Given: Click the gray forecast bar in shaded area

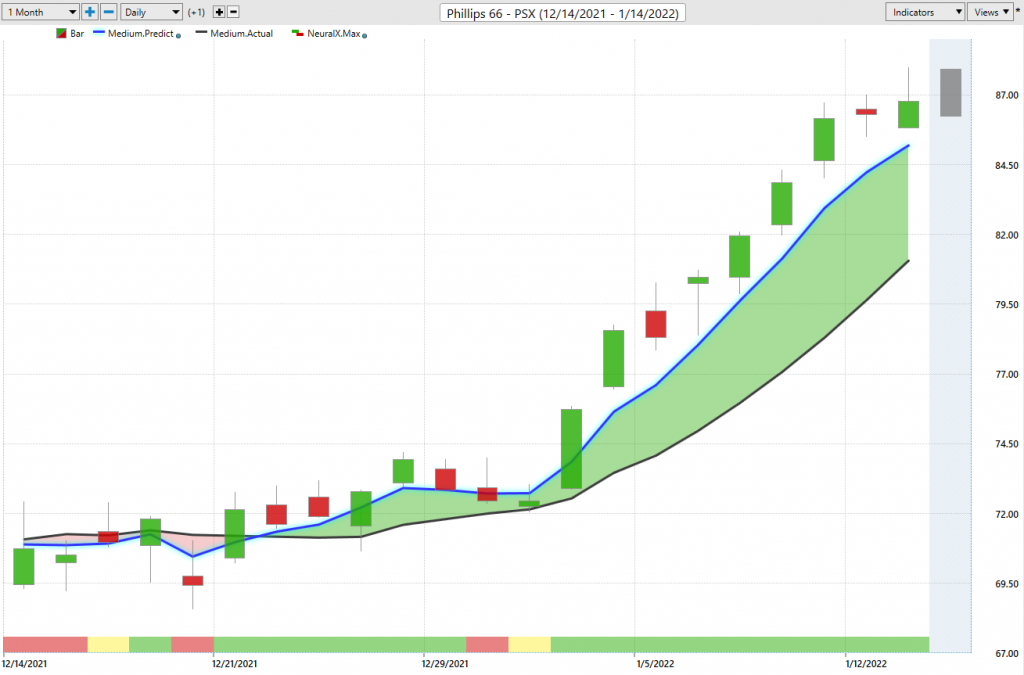Looking at the screenshot, I should tap(950, 93).
